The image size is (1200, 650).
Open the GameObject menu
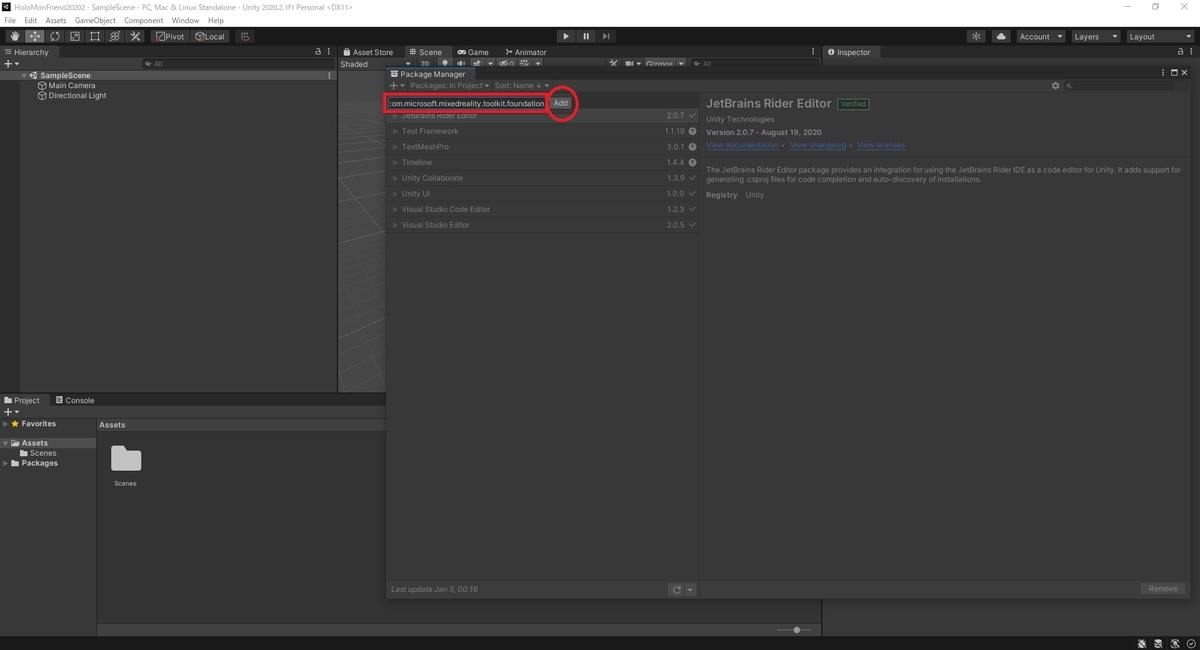pyautogui.click(x=95, y=20)
